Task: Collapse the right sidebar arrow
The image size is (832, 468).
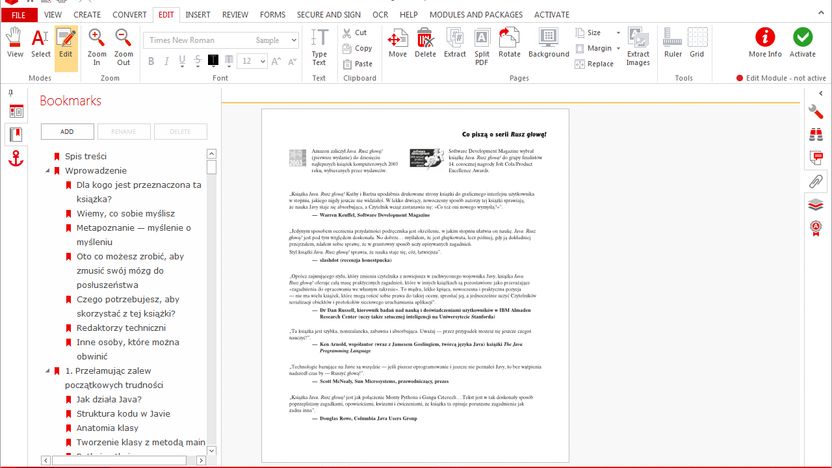Action: click(x=820, y=93)
